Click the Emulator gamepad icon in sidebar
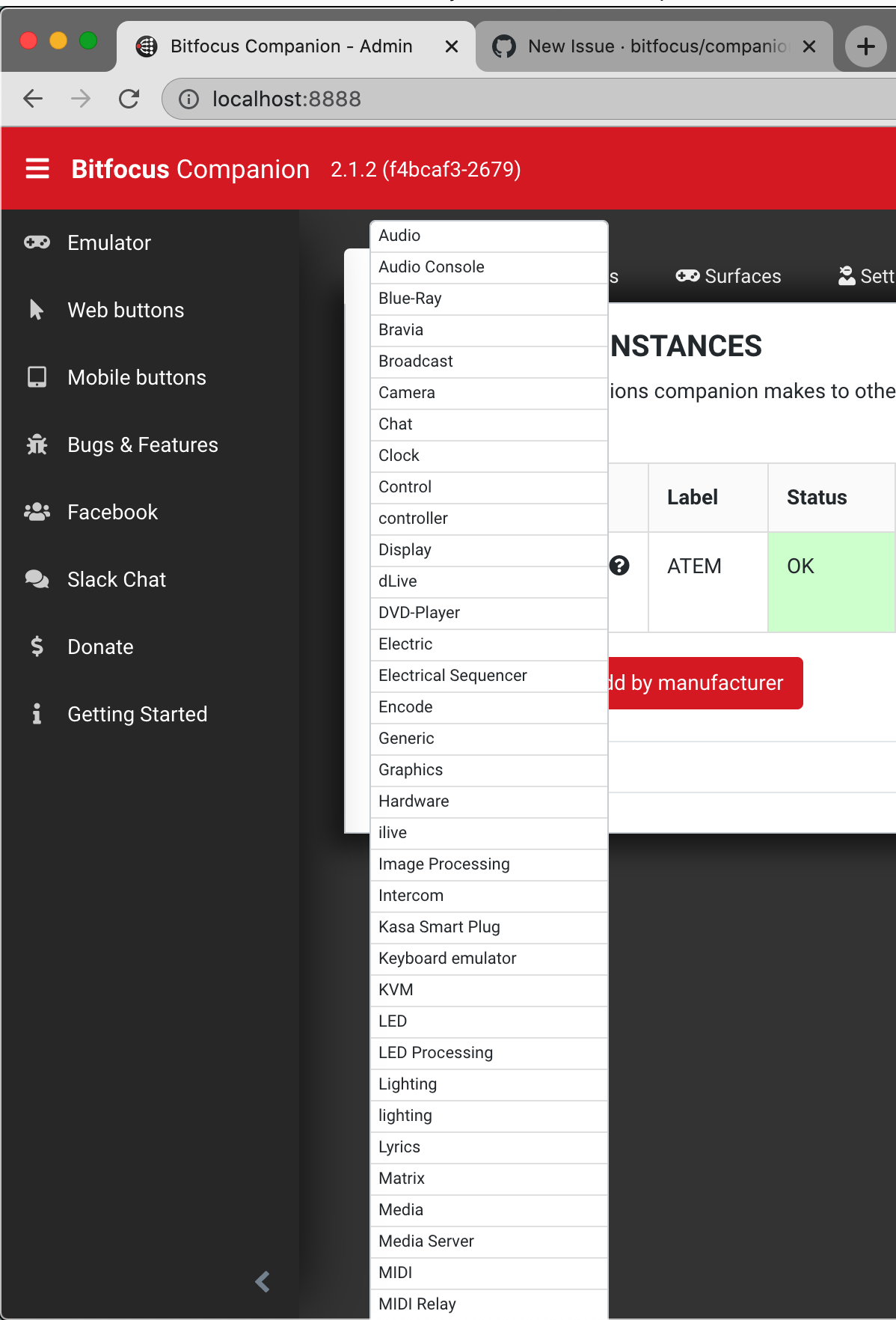This screenshot has height=1320, width=896. pyautogui.click(x=37, y=242)
